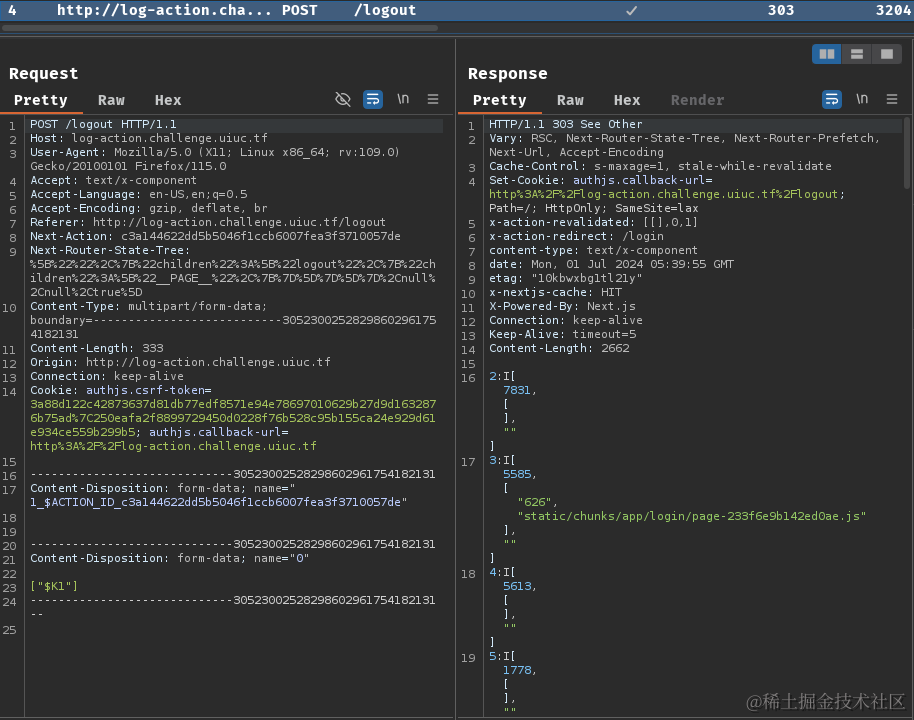Click the 303 status code cell

click(x=781, y=10)
